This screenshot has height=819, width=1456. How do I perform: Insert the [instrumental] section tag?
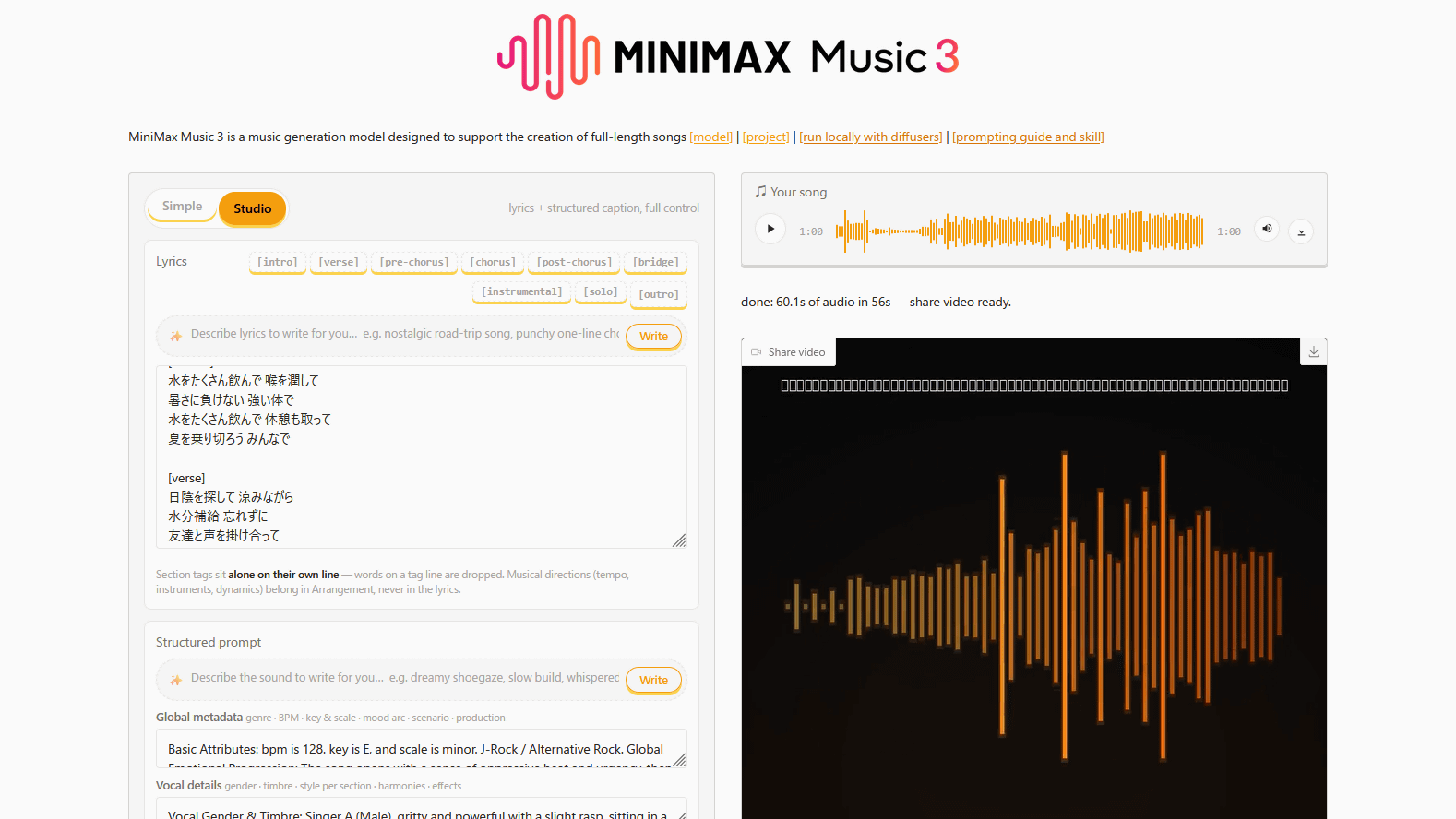(x=521, y=292)
